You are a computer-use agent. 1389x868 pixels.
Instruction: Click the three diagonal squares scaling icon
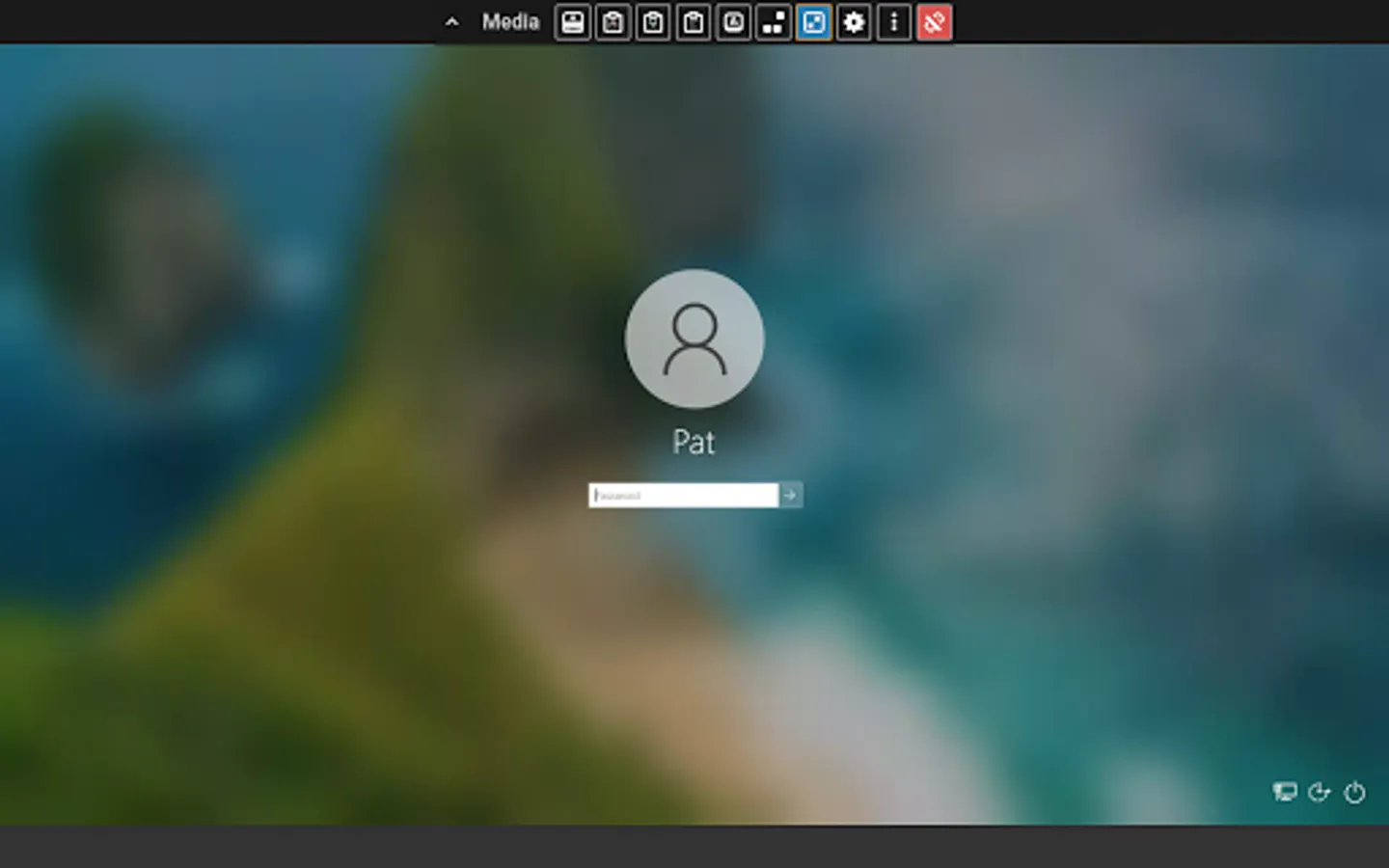tap(774, 22)
